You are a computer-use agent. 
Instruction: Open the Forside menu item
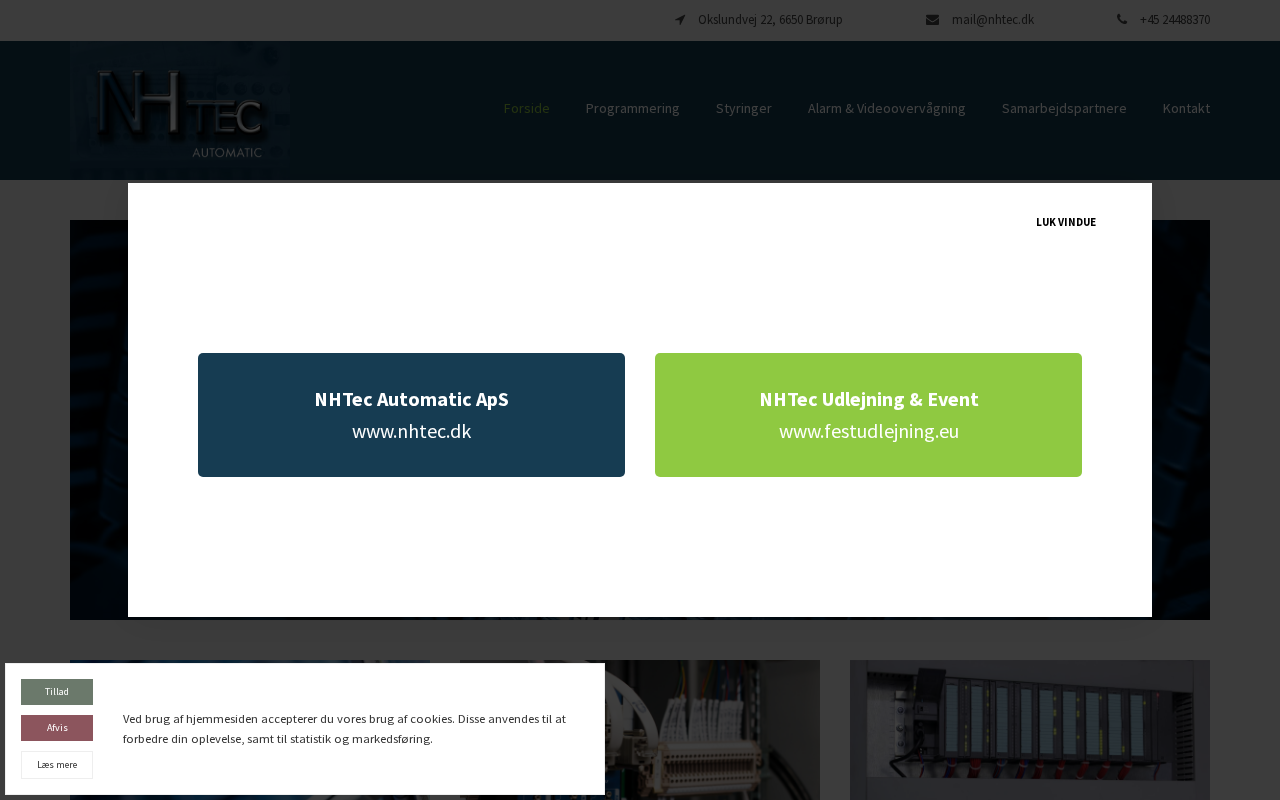pyautogui.click(x=527, y=108)
